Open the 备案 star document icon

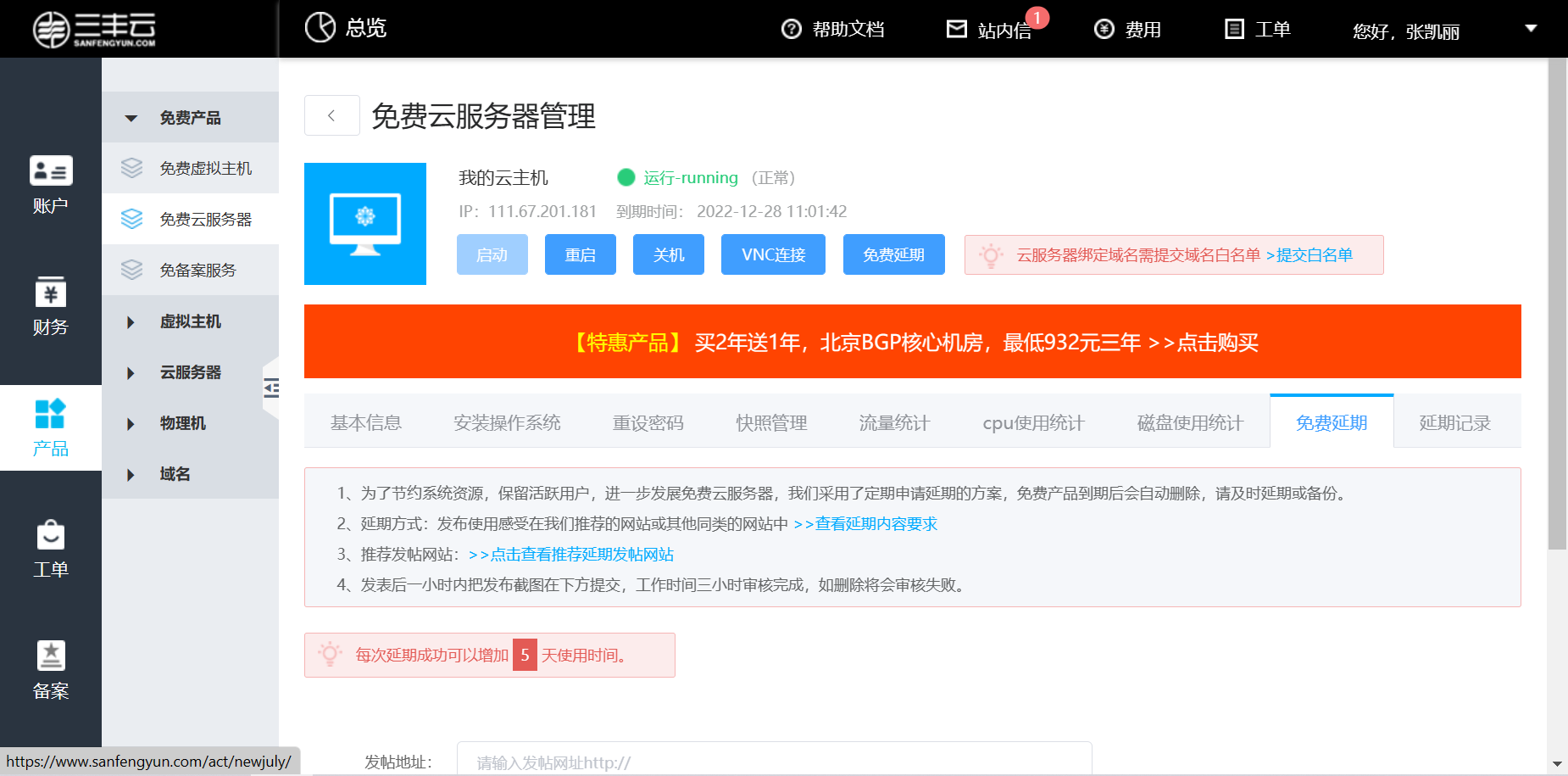click(x=51, y=656)
